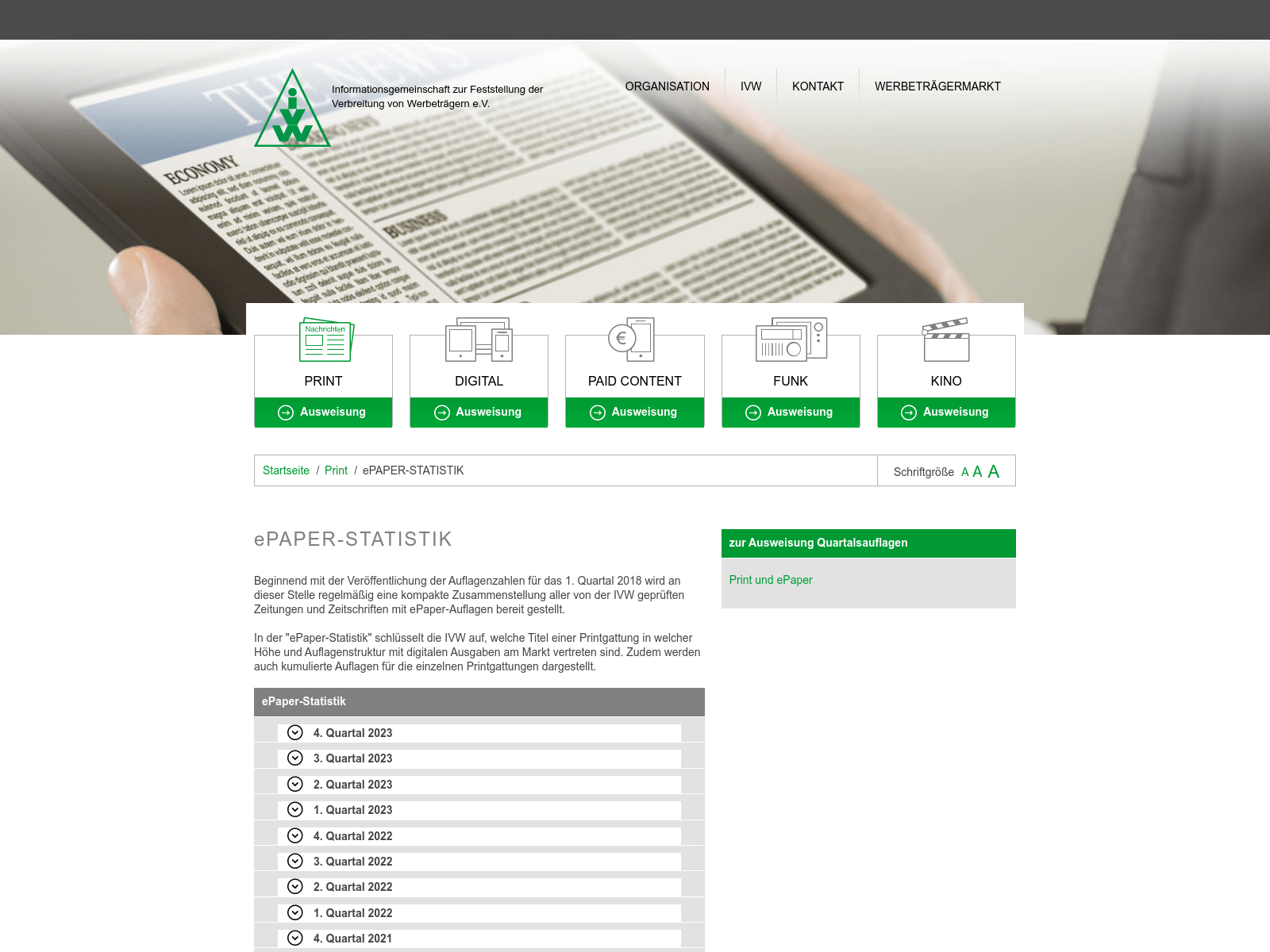Expand the 4. Quartal 2021 row

point(479,939)
